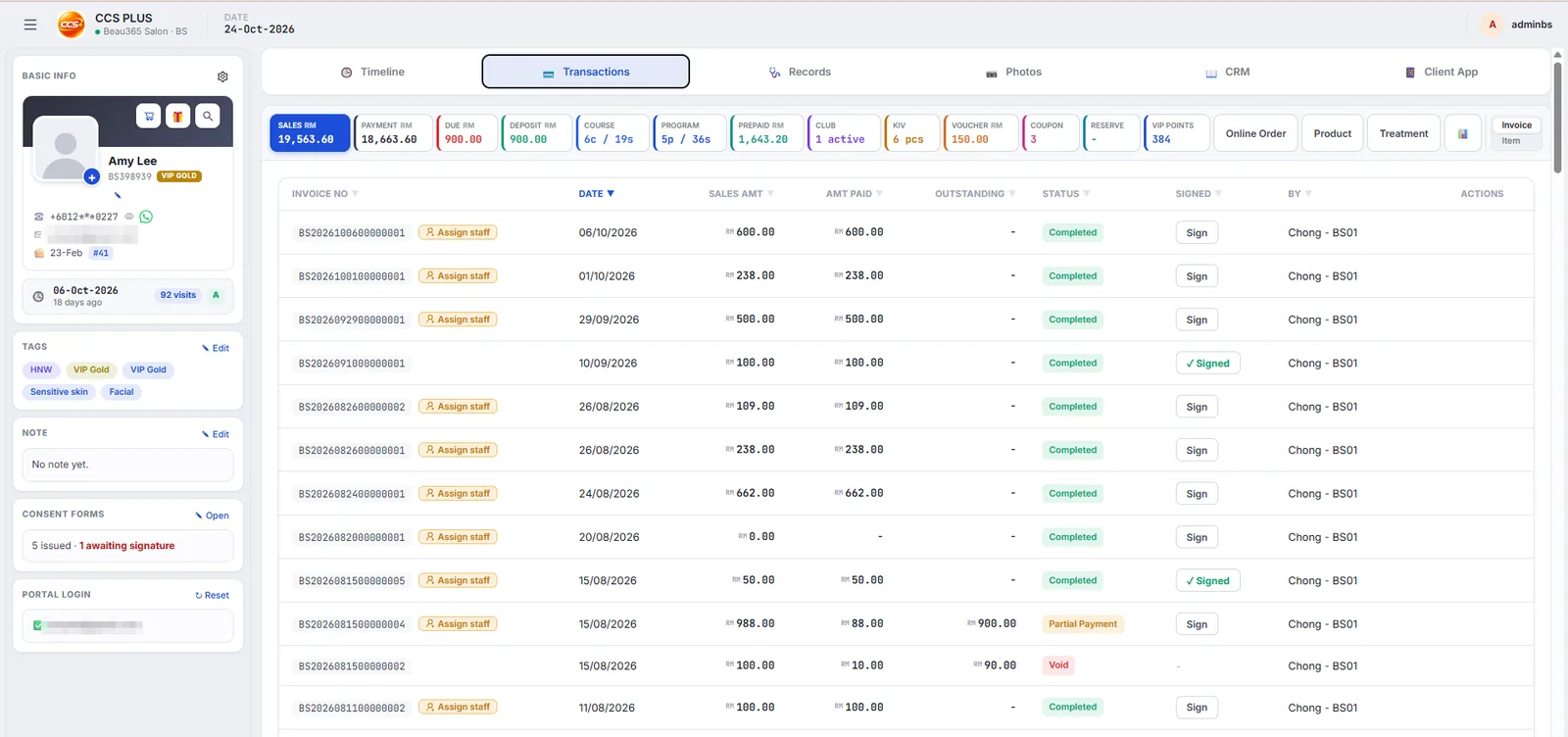Select the Payment RM summary card
Viewport: 1568px width, 737px height.
(x=393, y=133)
